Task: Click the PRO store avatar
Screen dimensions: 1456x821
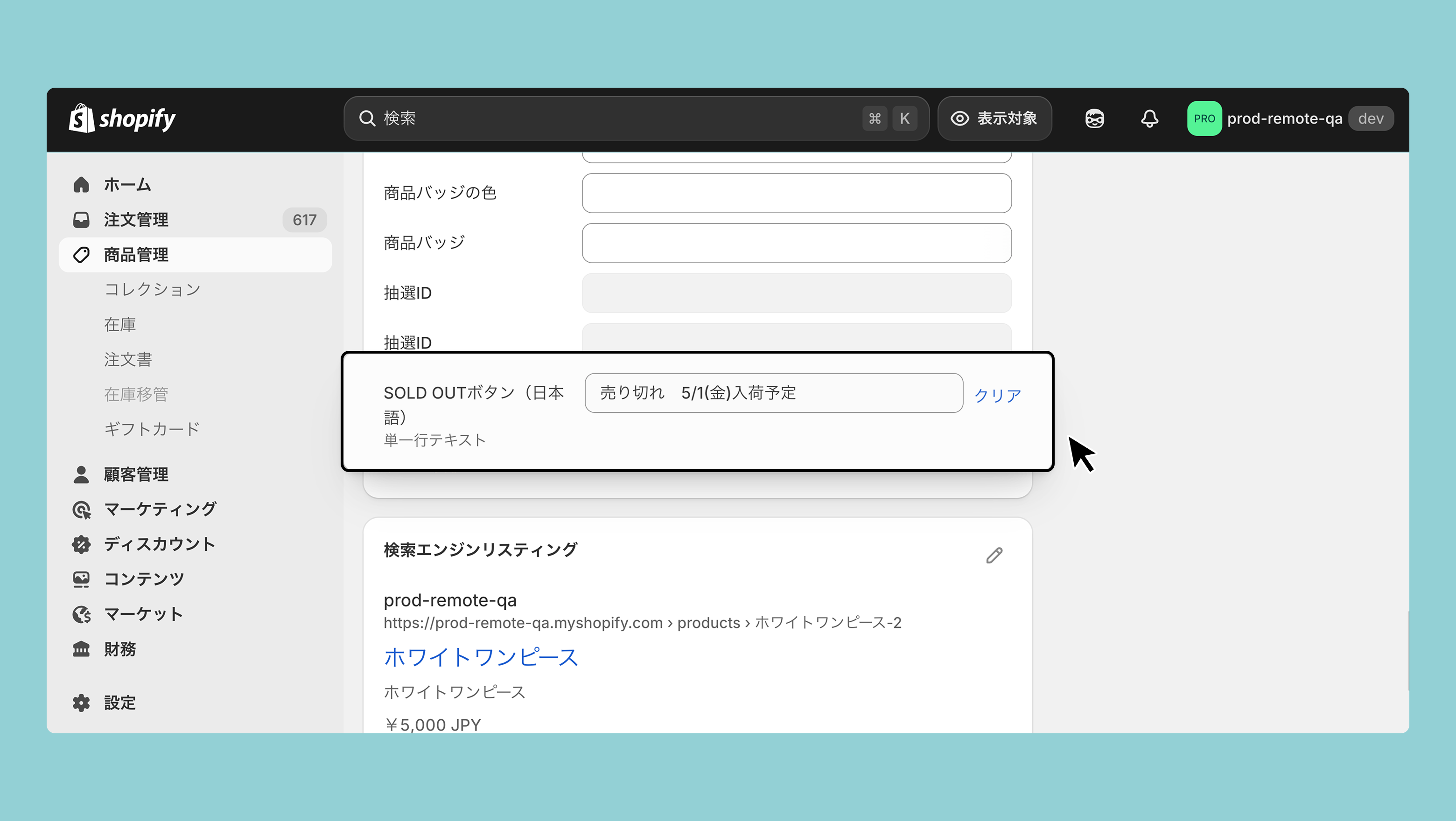Action: point(1204,118)
